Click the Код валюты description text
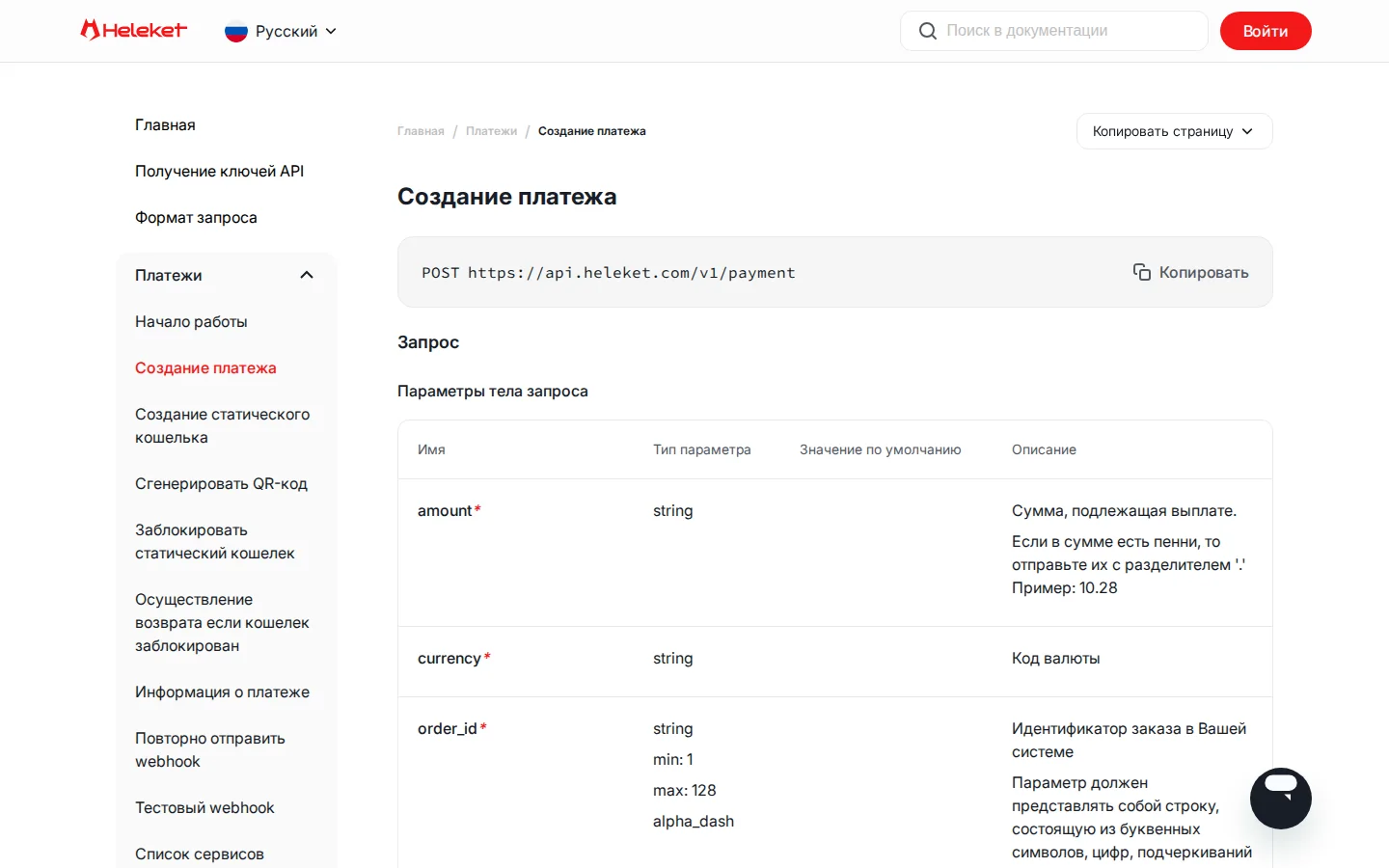The image size is (1389, 868). (1055, 658)
